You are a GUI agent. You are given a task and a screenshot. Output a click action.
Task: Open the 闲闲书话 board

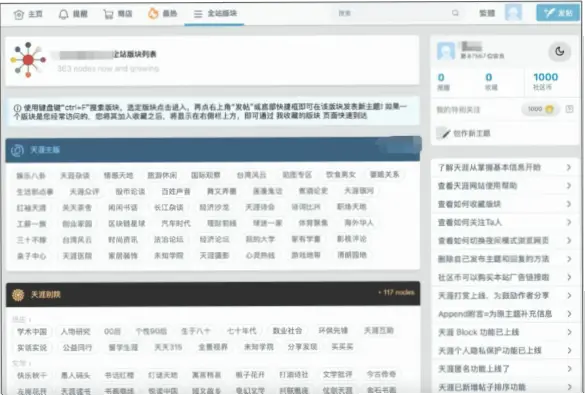[123, 208]
